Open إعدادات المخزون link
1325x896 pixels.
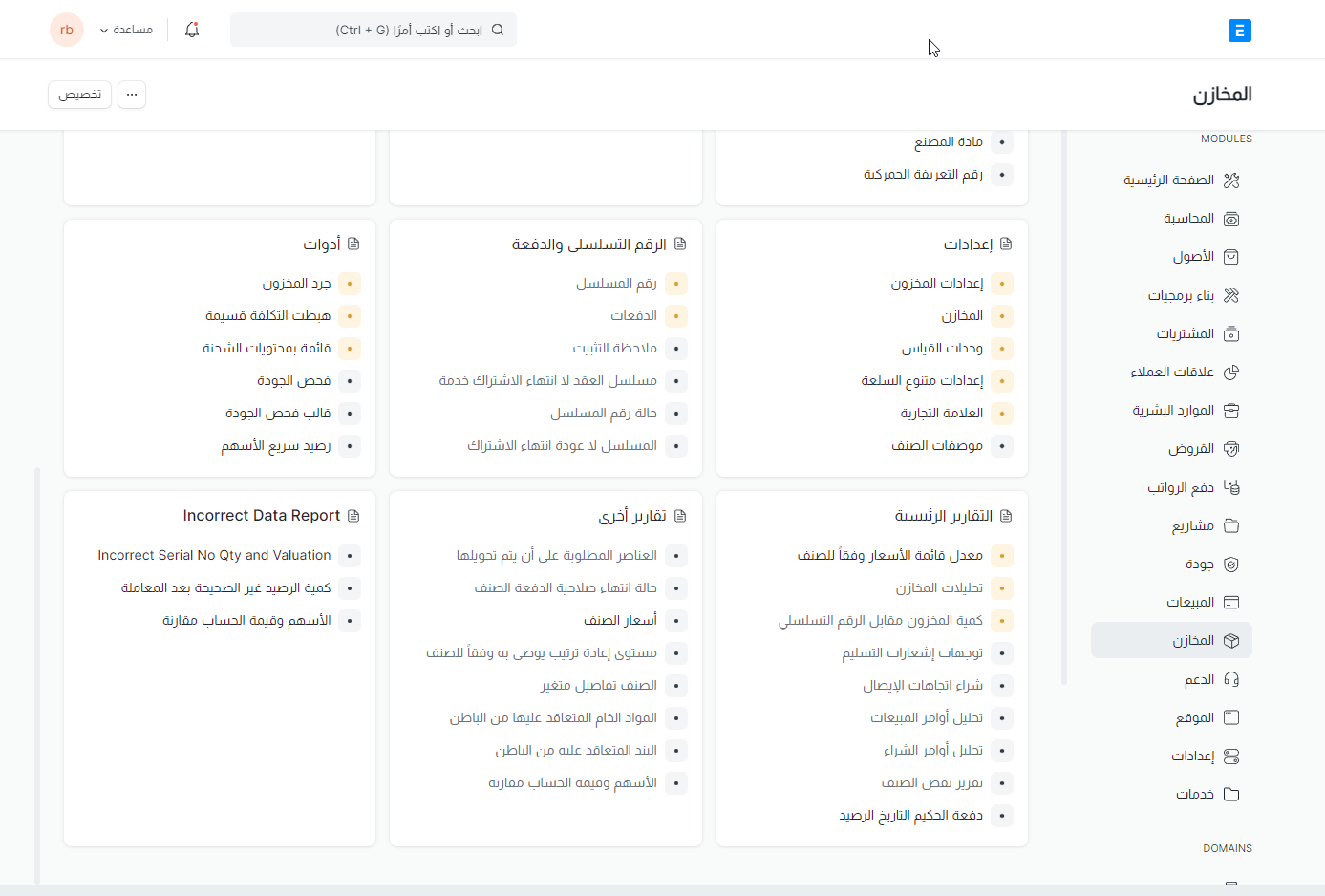(x=937, y=283)
